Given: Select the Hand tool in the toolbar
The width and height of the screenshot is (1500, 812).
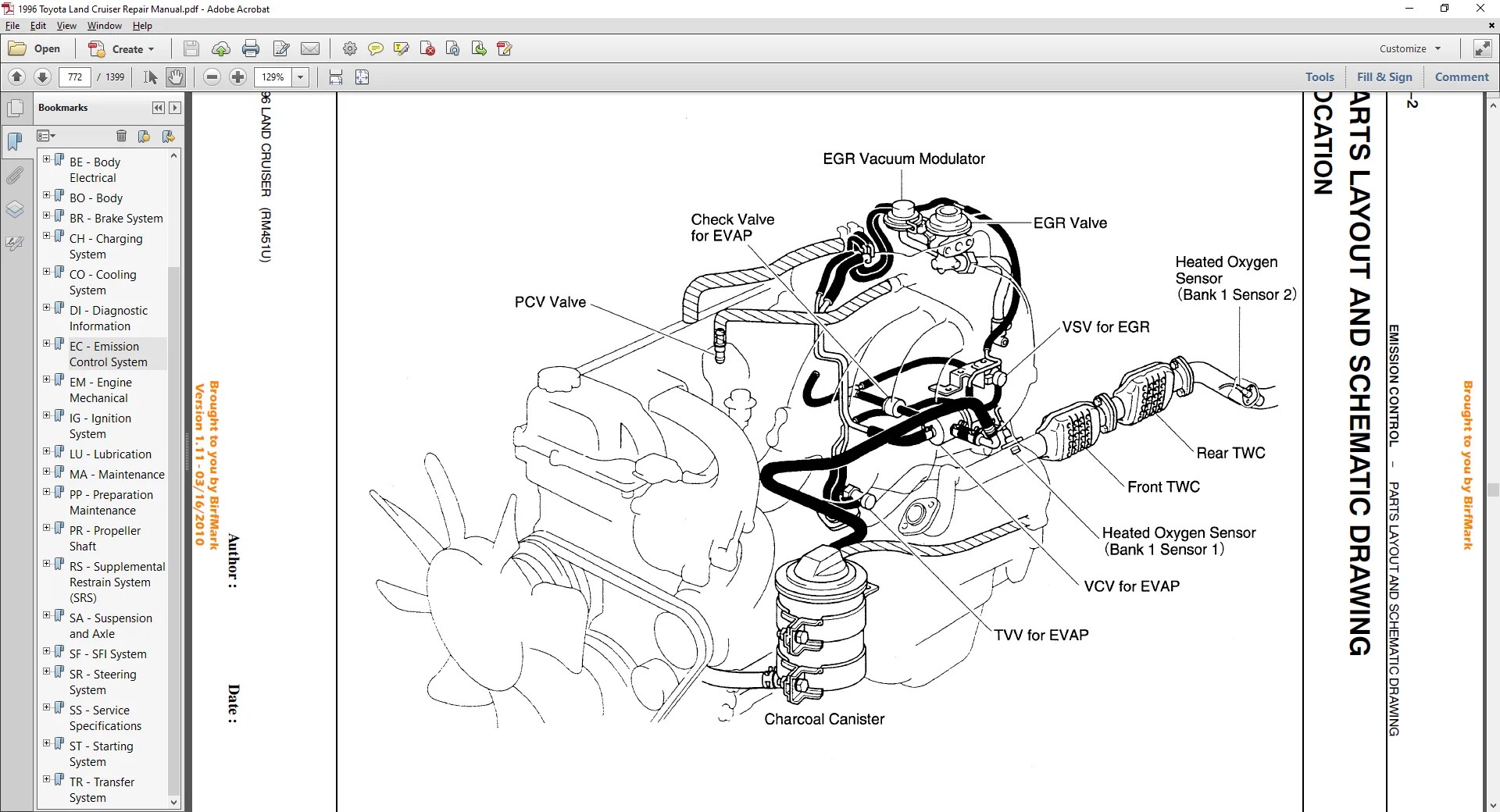Looking at the screenshot, I should 175,77.
